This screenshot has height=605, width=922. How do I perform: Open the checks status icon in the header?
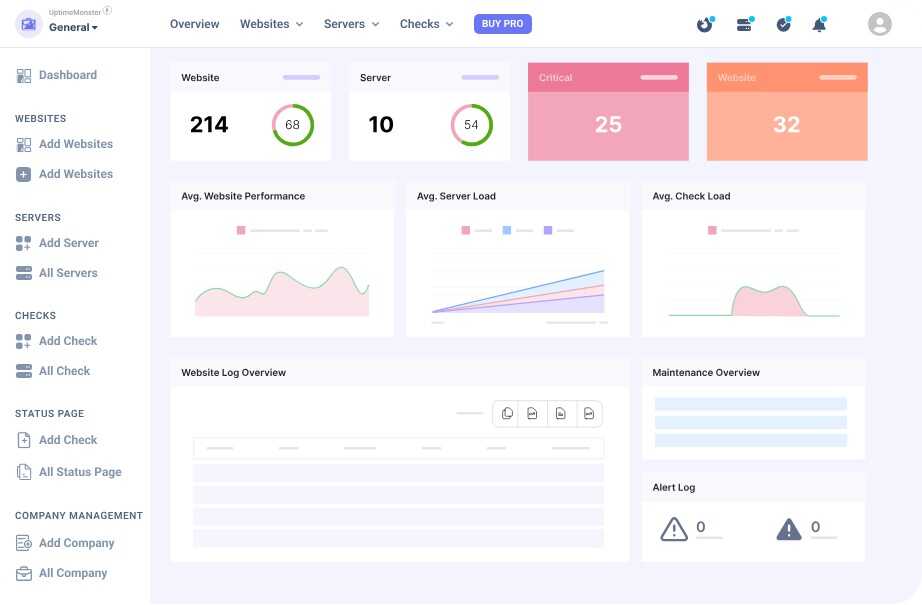(x=783, y=24)
